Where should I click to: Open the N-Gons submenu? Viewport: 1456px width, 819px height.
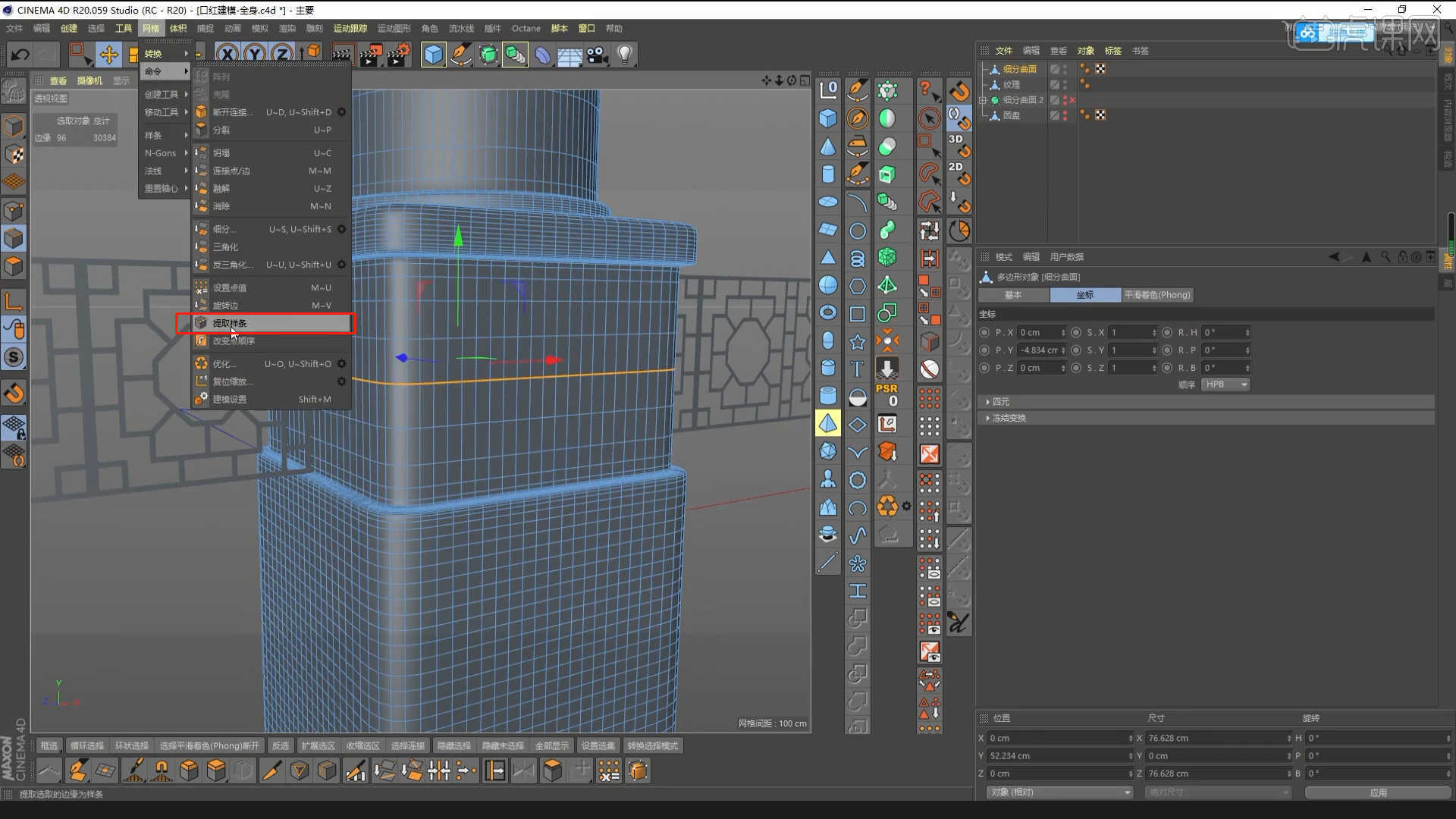165,153
